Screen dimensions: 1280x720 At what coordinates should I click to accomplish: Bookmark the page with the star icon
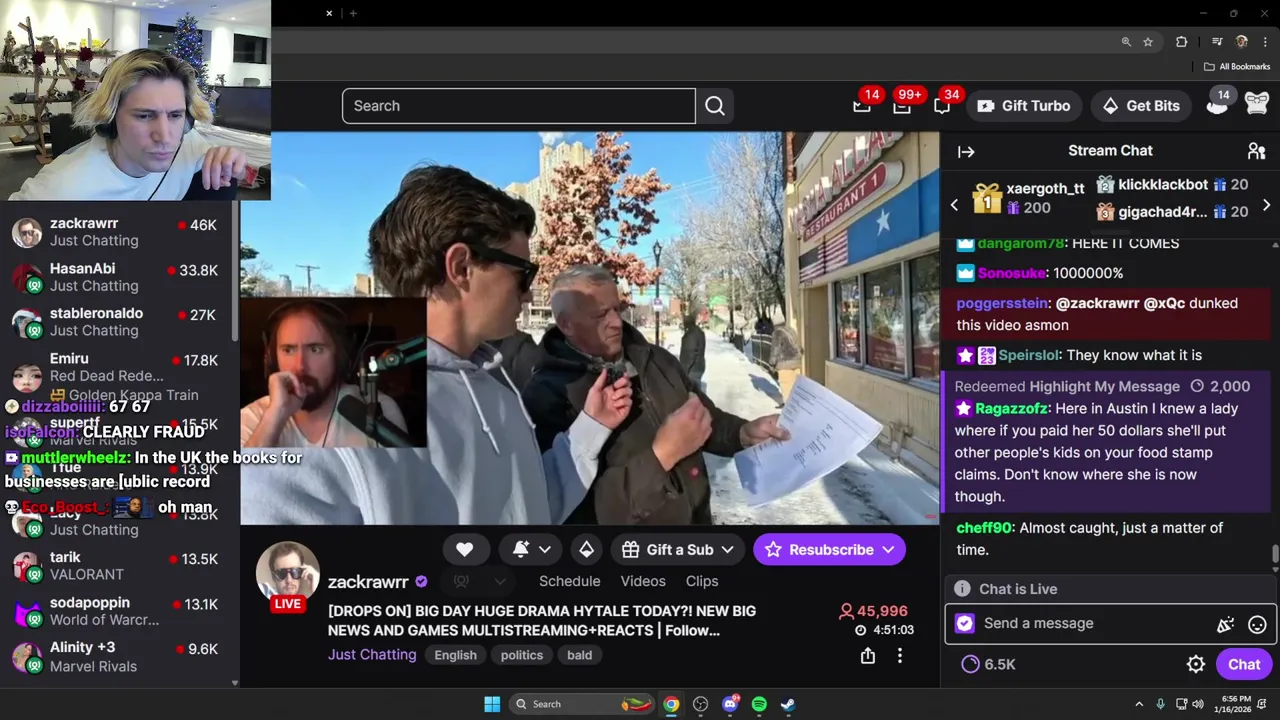click(1148, 42)
